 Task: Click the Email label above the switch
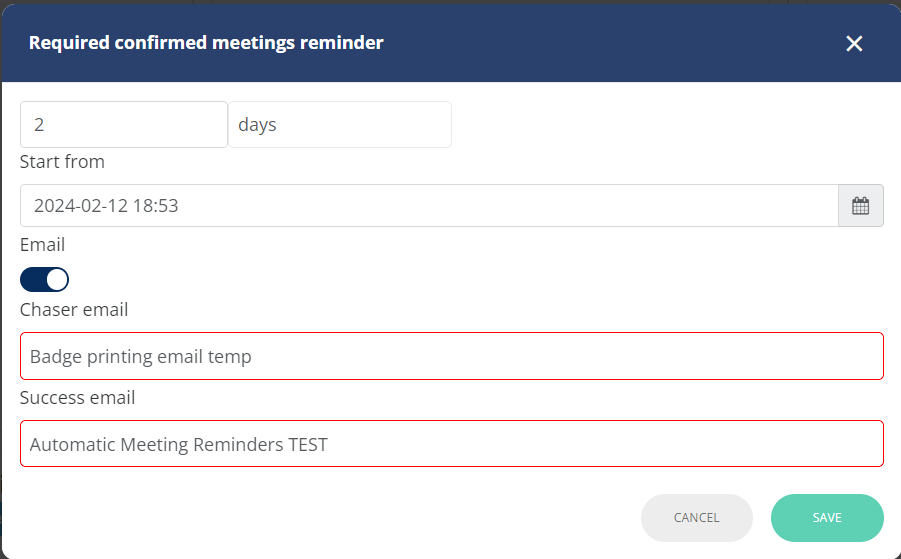(43, 245)
